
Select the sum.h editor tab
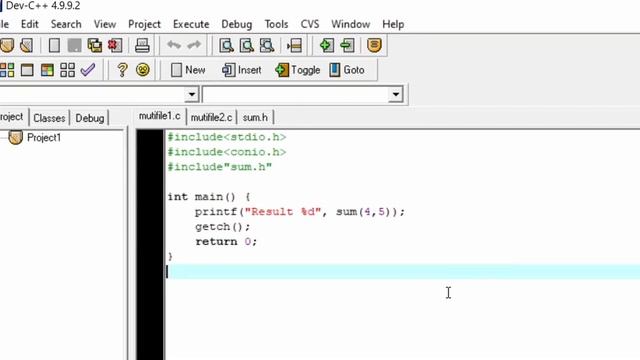point(255,118)
